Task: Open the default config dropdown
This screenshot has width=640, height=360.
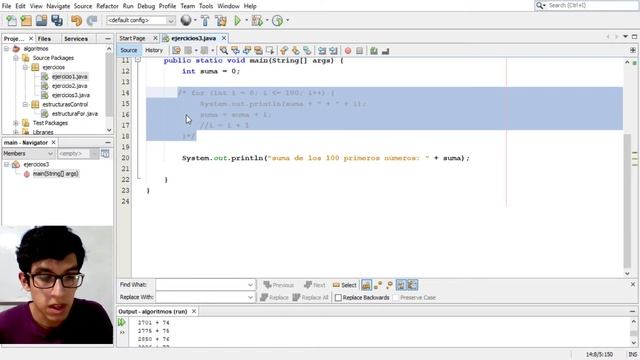Action: (x=171, y=20)
